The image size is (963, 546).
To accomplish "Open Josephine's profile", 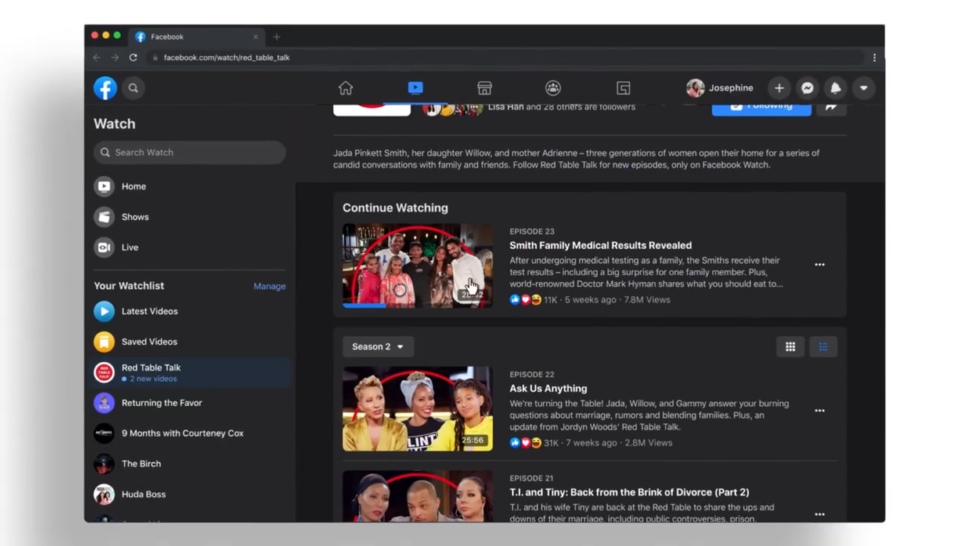I will [x=720, y=88].
